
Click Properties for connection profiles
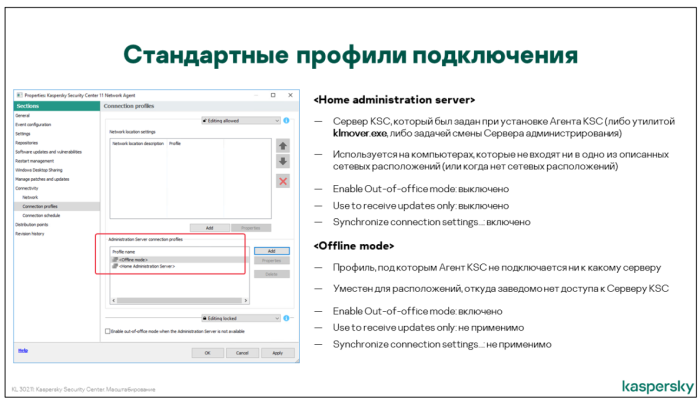pos(271,260)
